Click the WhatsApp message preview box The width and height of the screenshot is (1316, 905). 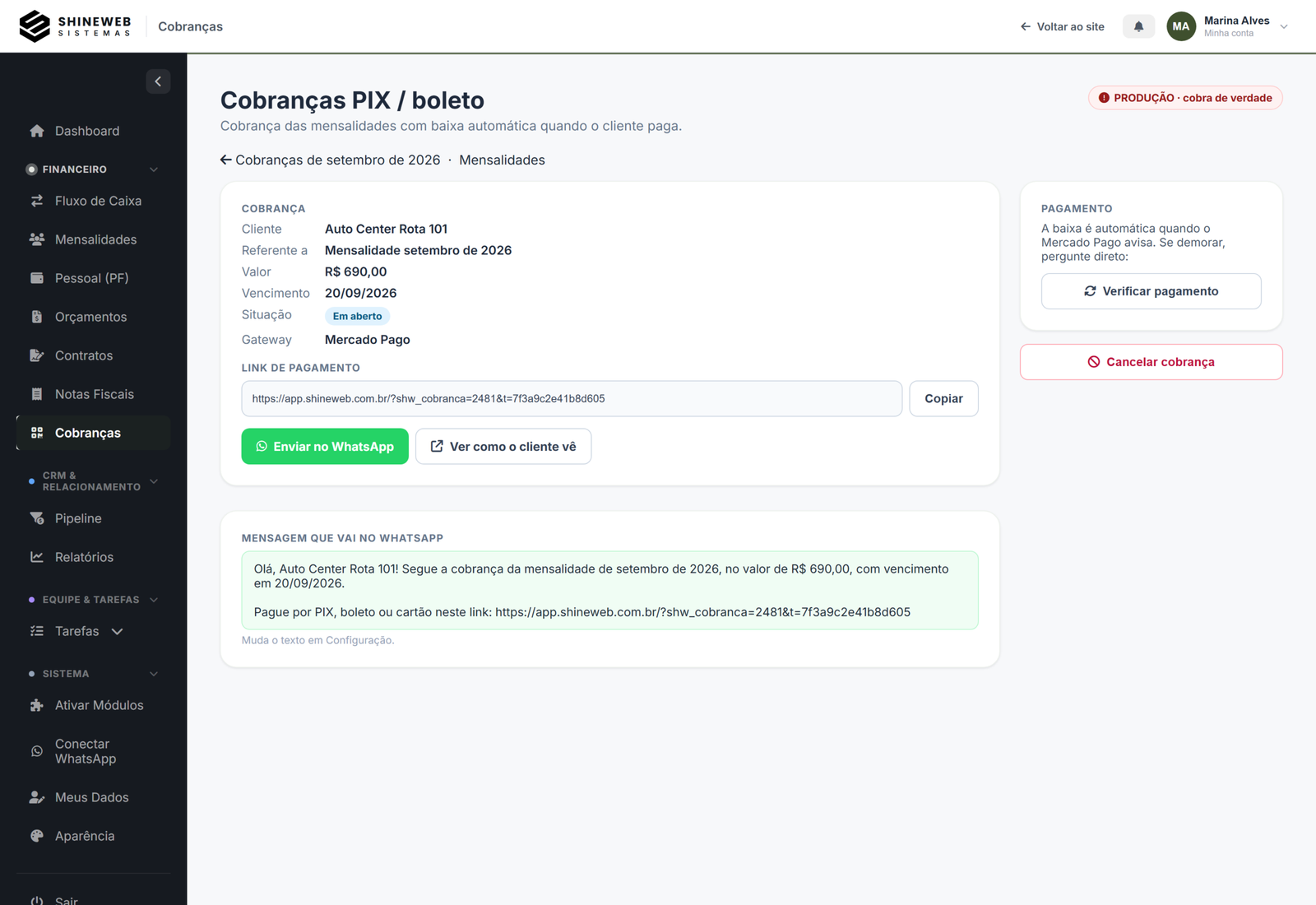pyautogui.click(x=609, y=590)
